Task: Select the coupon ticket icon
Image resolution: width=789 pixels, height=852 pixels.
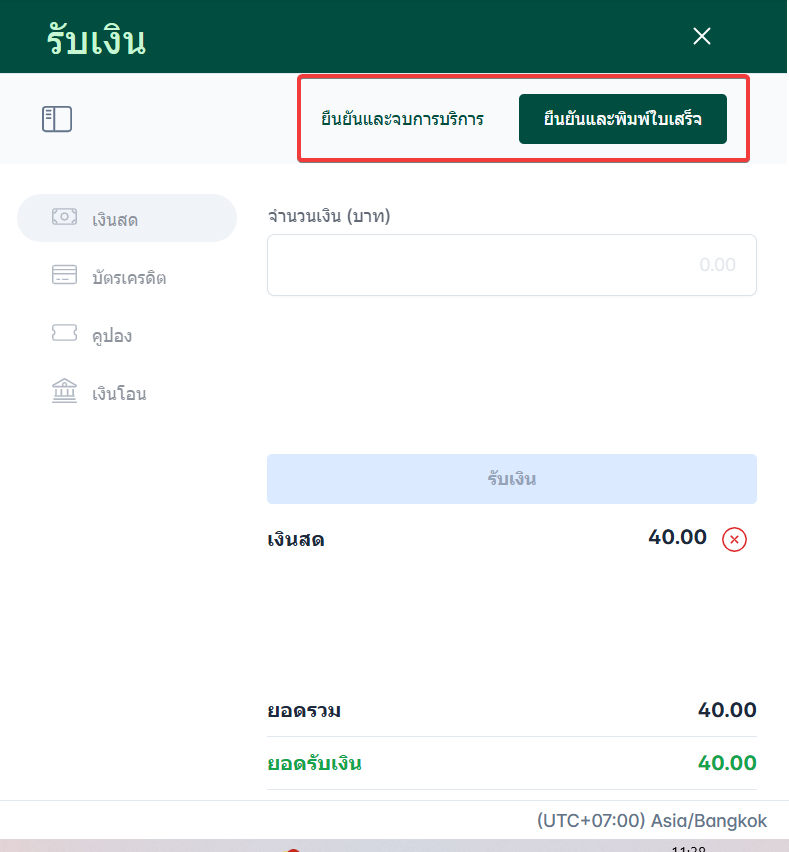Action: tap(64, 333)
